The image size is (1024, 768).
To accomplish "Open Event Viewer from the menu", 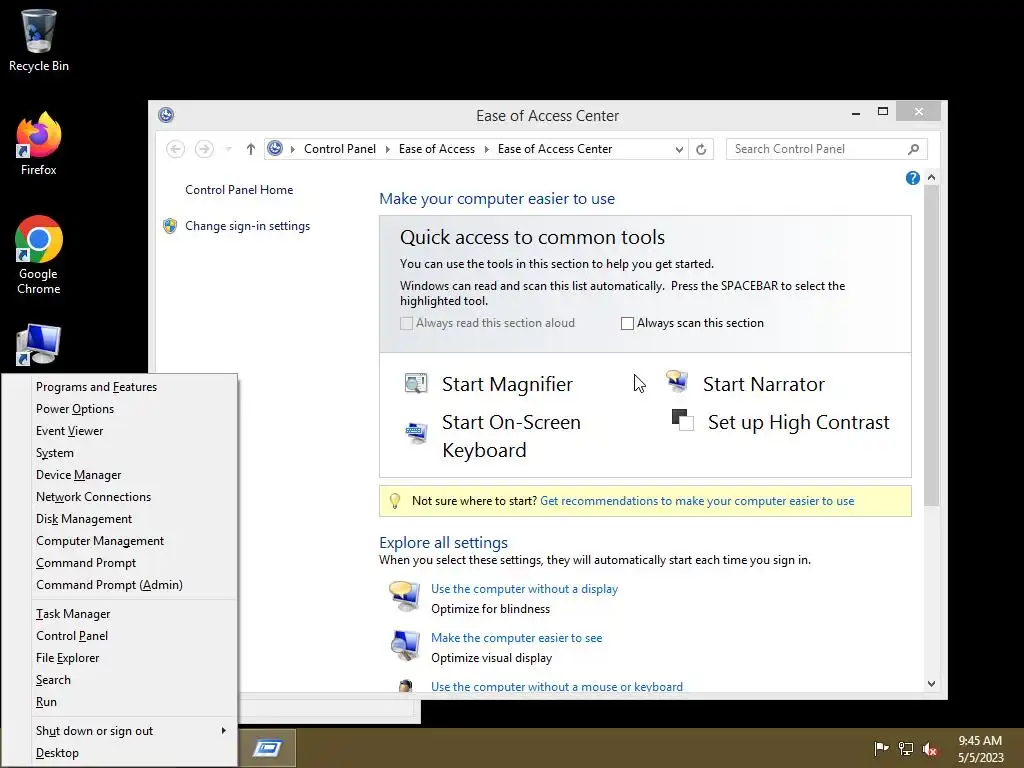I will point(70,431).
